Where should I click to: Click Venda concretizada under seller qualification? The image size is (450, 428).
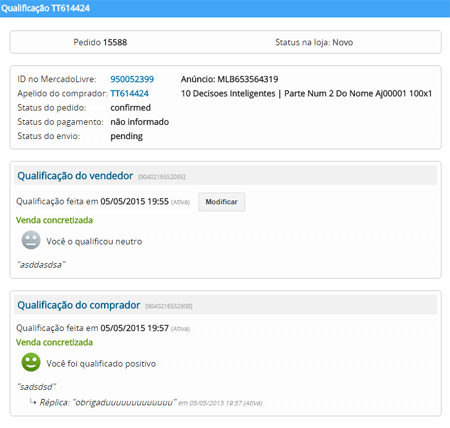click(54, 220)
